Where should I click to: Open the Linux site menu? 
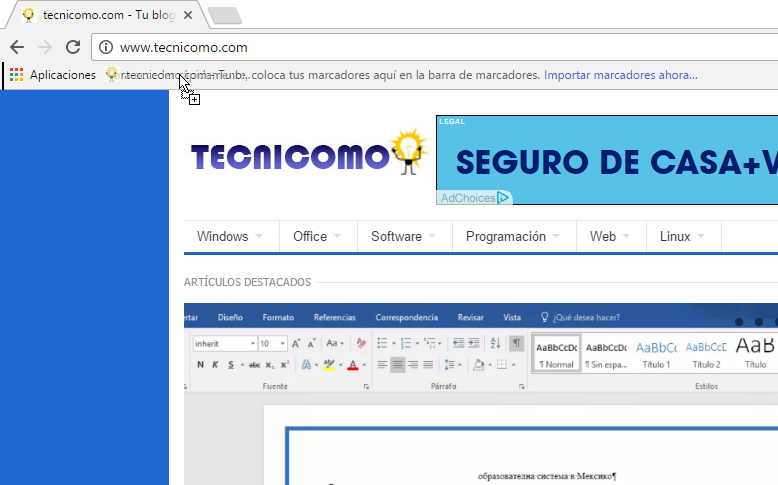click(x=683, y=237)
